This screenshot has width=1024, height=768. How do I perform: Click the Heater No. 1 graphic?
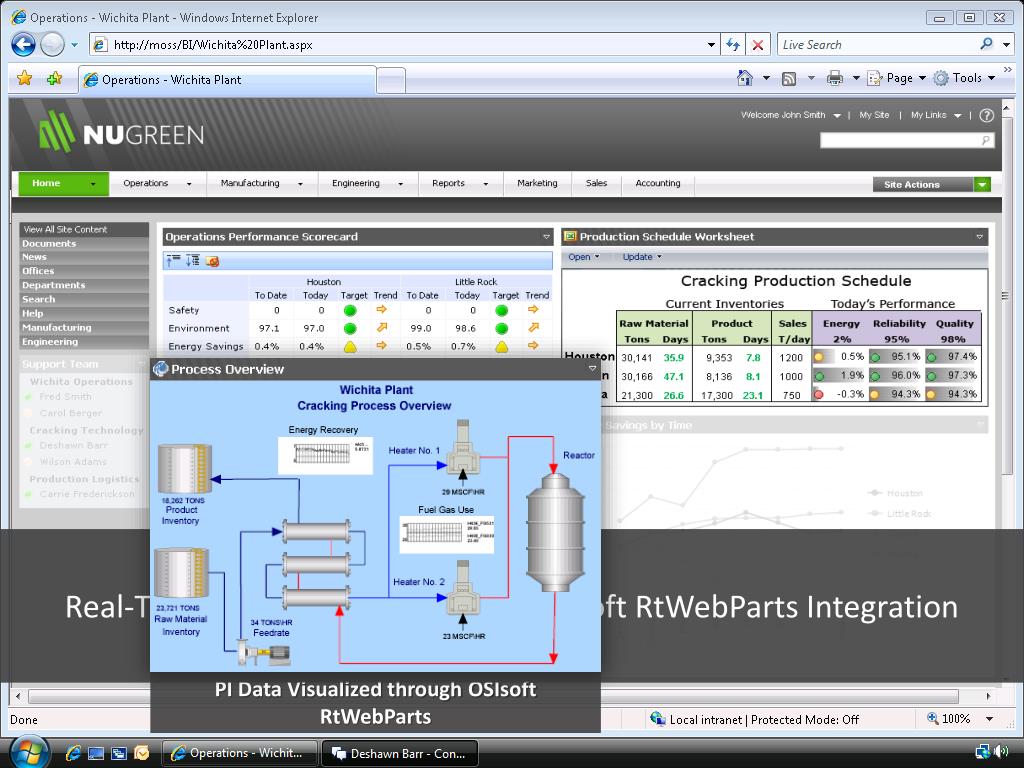pyautogui.click(x=463, y=448)
